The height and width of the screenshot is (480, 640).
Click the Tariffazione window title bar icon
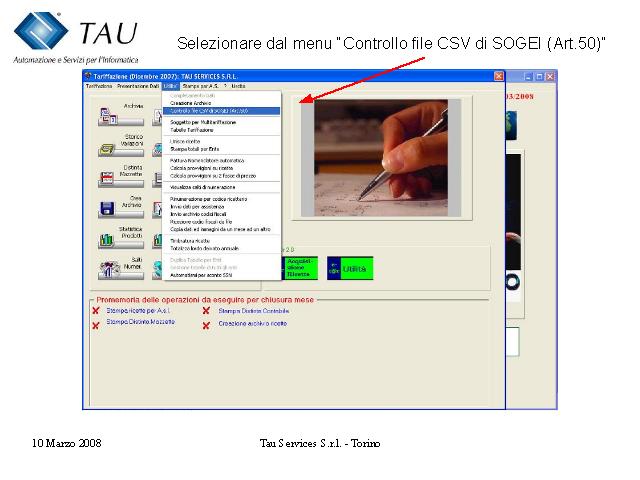(x=88, y=76)
